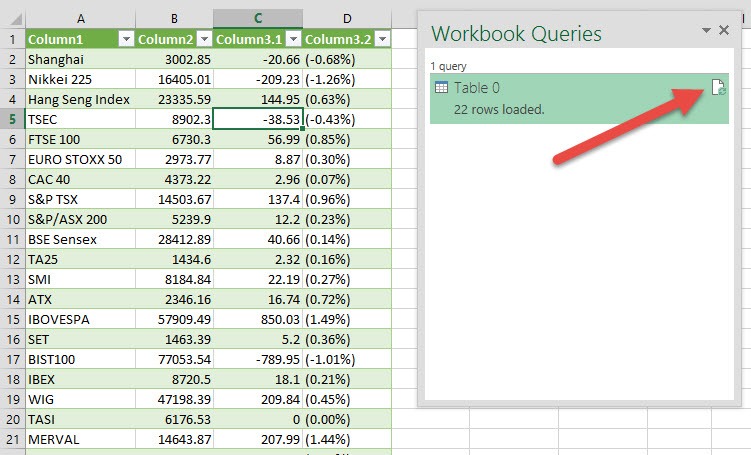Open the Workbook Queries pane options arrow
Viewport: 751px width, 455px height.
tap(706, 30)
